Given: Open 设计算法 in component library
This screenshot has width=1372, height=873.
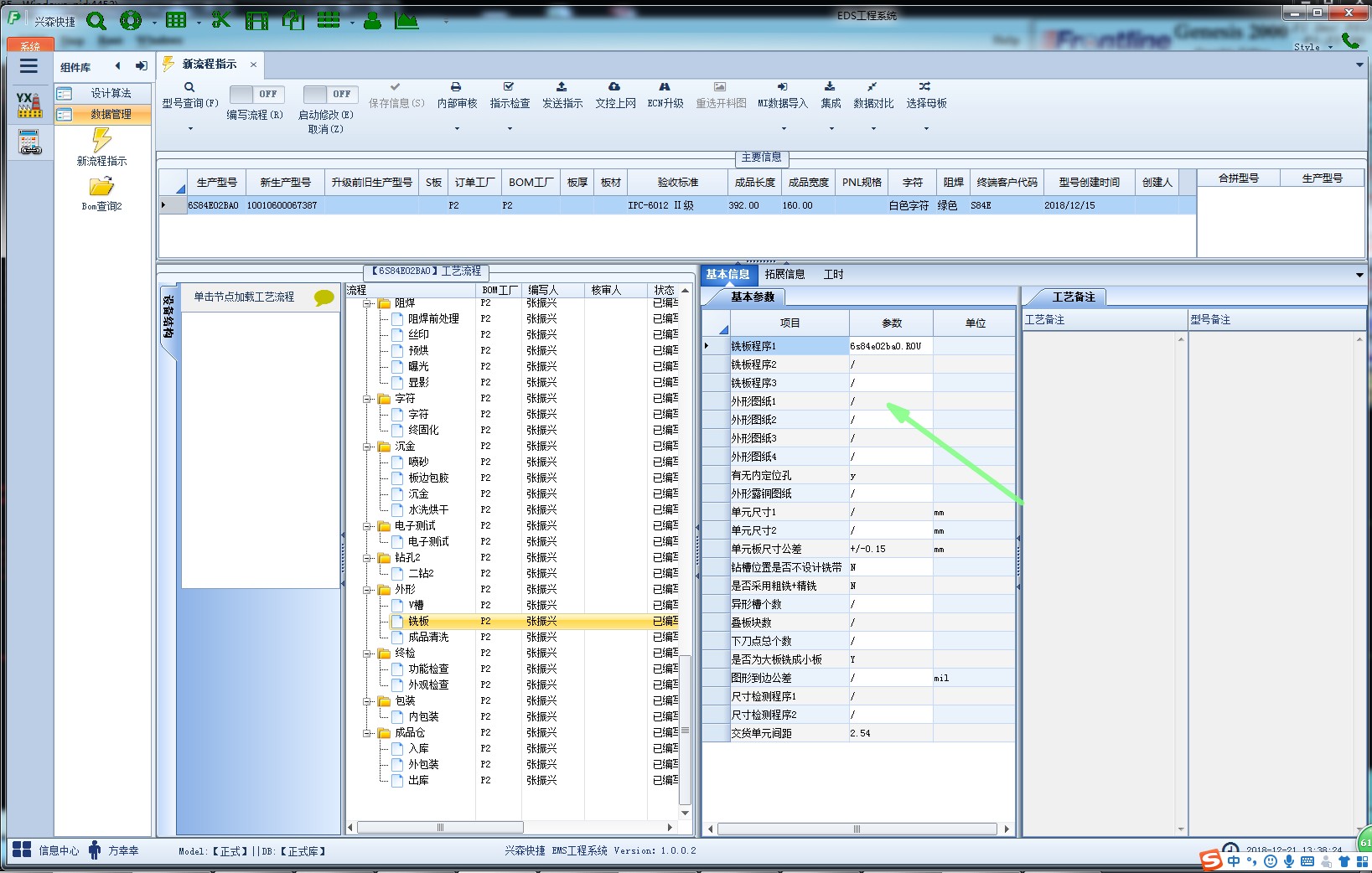Looking at the screenshot, I should [x=104, y=93].
